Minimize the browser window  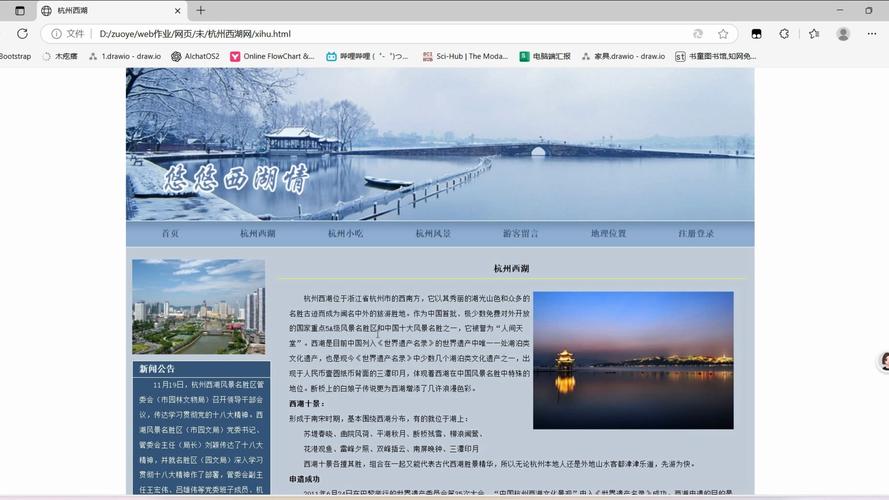click(x=840, y=10)
